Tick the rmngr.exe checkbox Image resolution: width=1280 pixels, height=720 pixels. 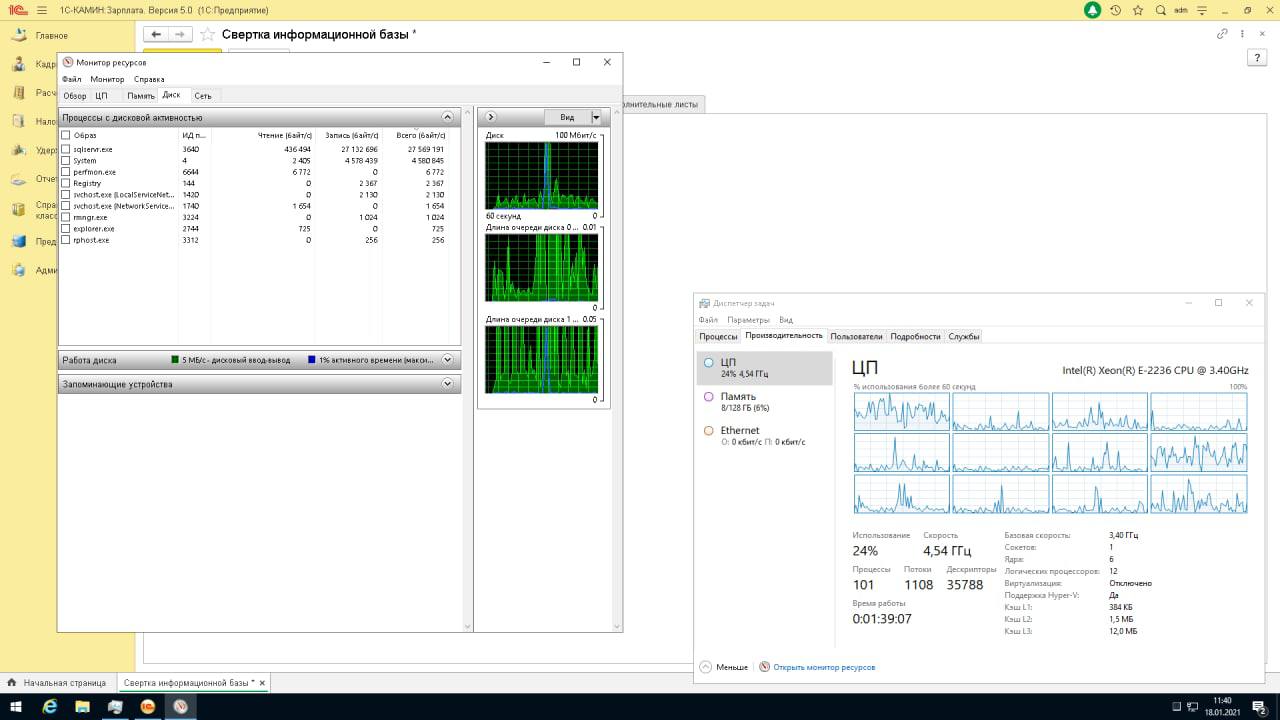click(66, 217)
